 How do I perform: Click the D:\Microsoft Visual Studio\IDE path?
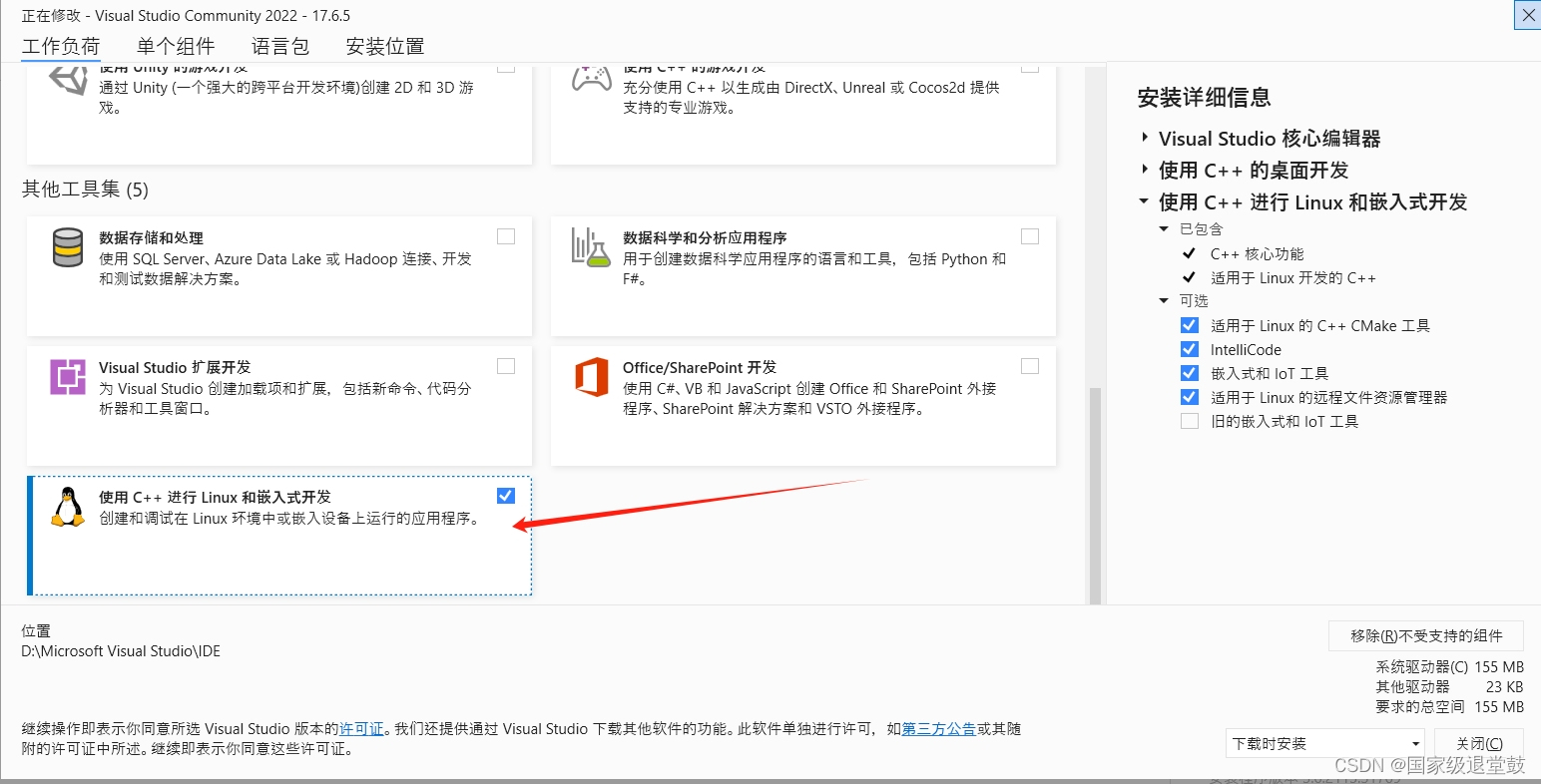pyautogui.click(x=121, y=651)
